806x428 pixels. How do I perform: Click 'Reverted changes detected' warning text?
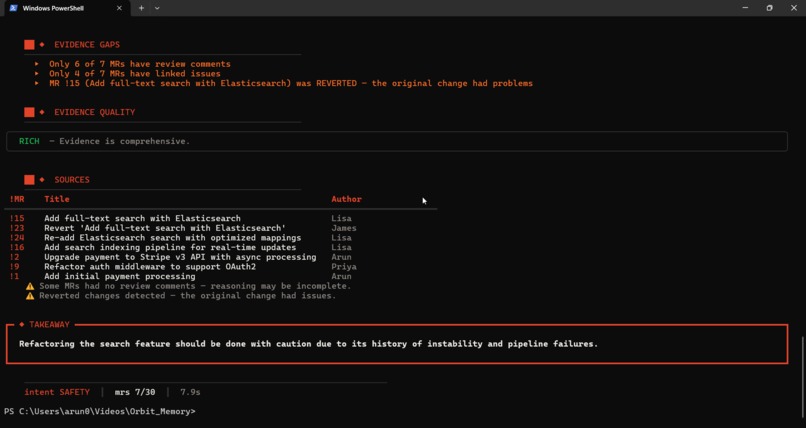(x=188, y=296)
